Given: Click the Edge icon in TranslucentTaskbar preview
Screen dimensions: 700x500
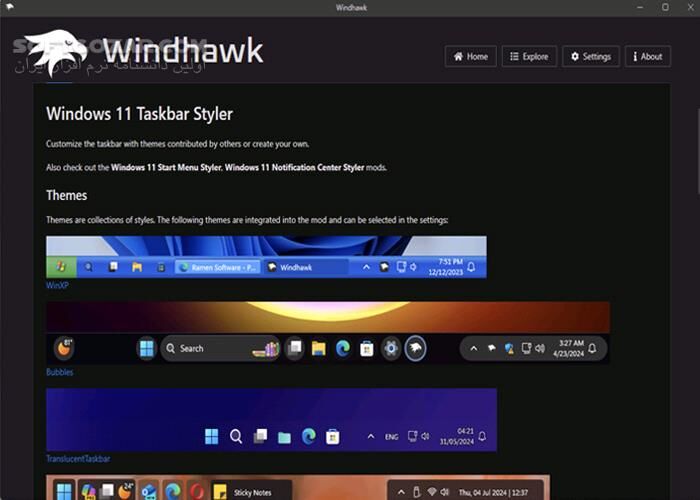Looking at the screenshot, I should 308,436.
